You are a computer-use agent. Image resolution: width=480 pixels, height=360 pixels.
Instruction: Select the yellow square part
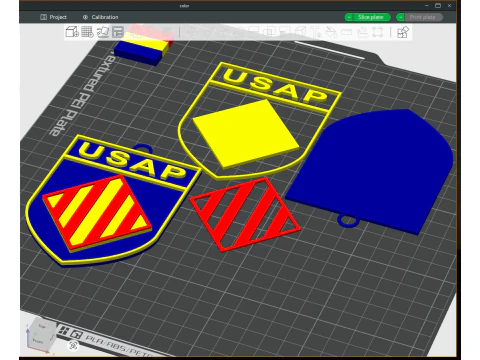247,133
